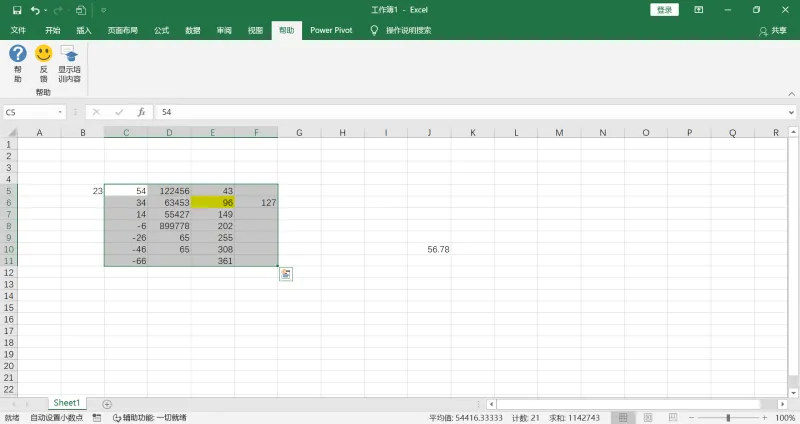
Task: Click cell containing 361
Action: 213,261
